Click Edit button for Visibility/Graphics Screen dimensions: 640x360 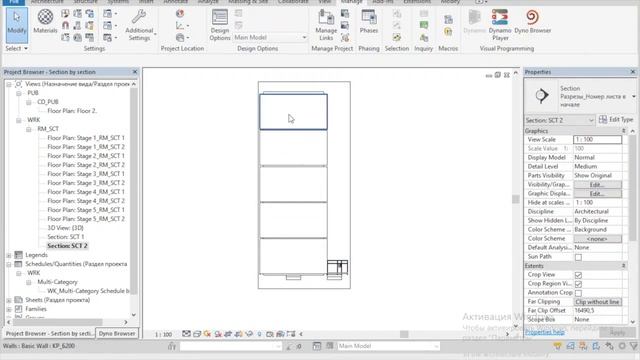click(597, 185)
